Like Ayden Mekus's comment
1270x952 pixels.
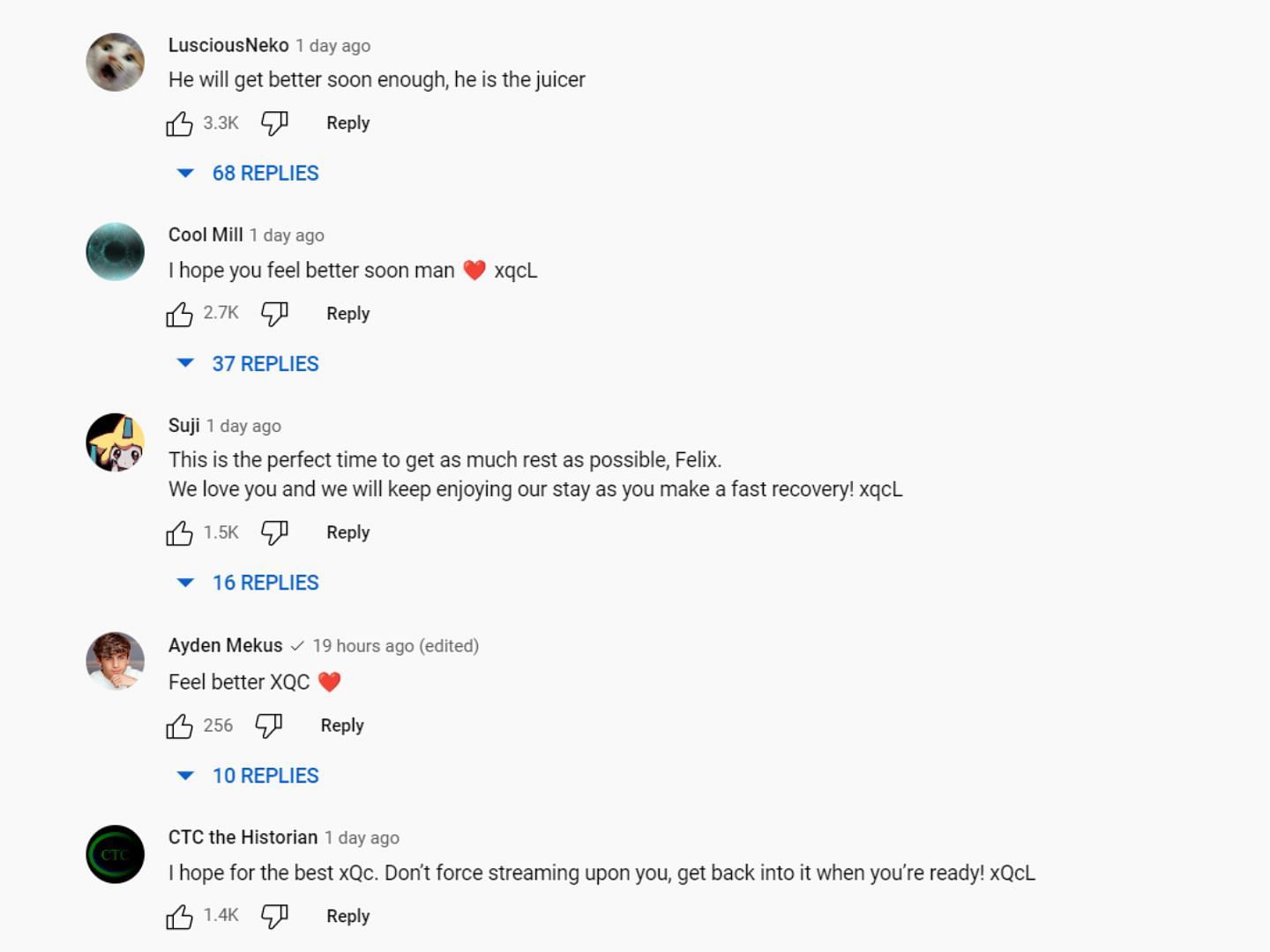pos(179,725)
